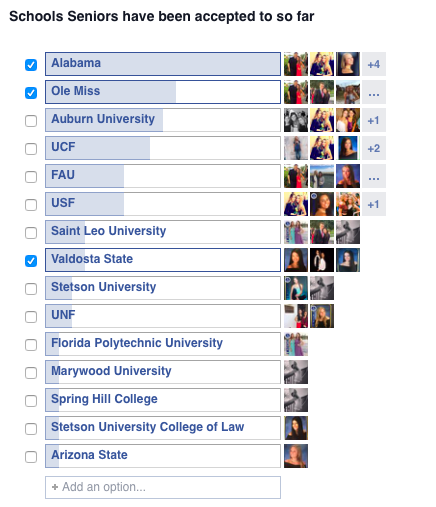Choose the Florida Polytechnic University option
This screenshot has height=507, width=436.
163,344
